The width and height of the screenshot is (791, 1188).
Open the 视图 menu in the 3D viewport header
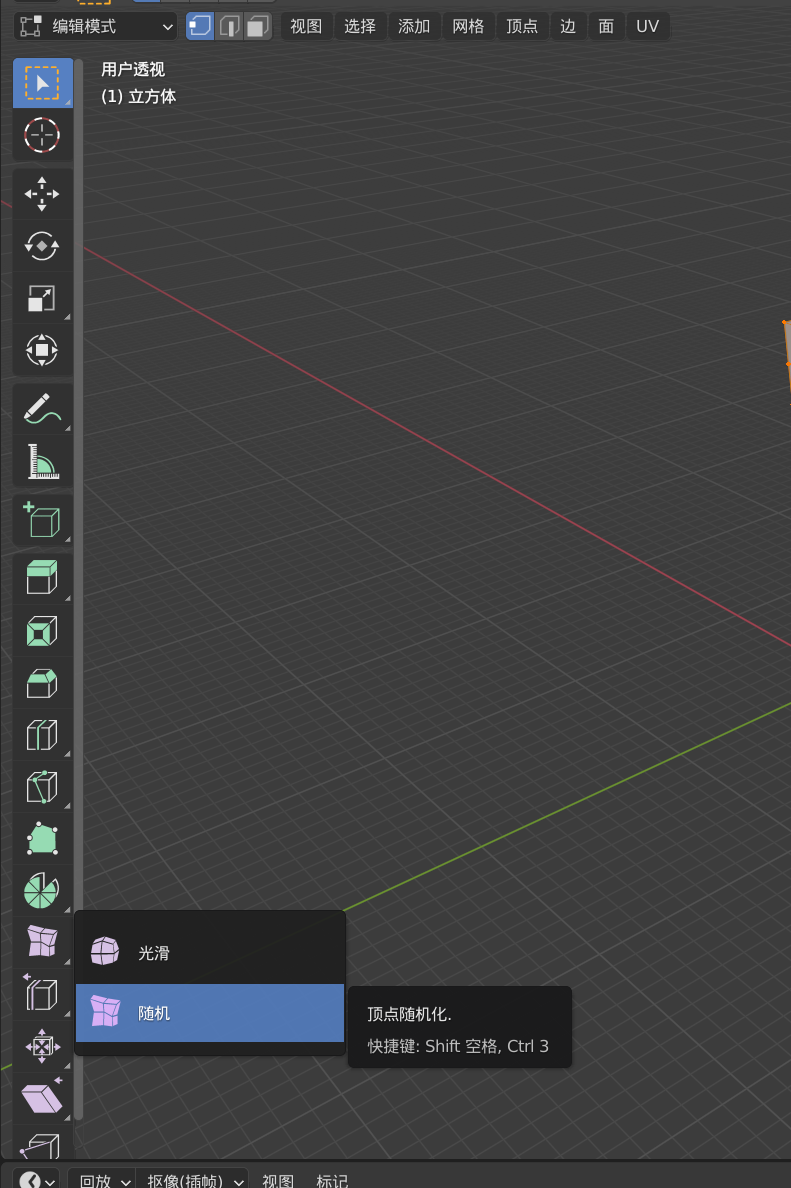coord(306,27)
